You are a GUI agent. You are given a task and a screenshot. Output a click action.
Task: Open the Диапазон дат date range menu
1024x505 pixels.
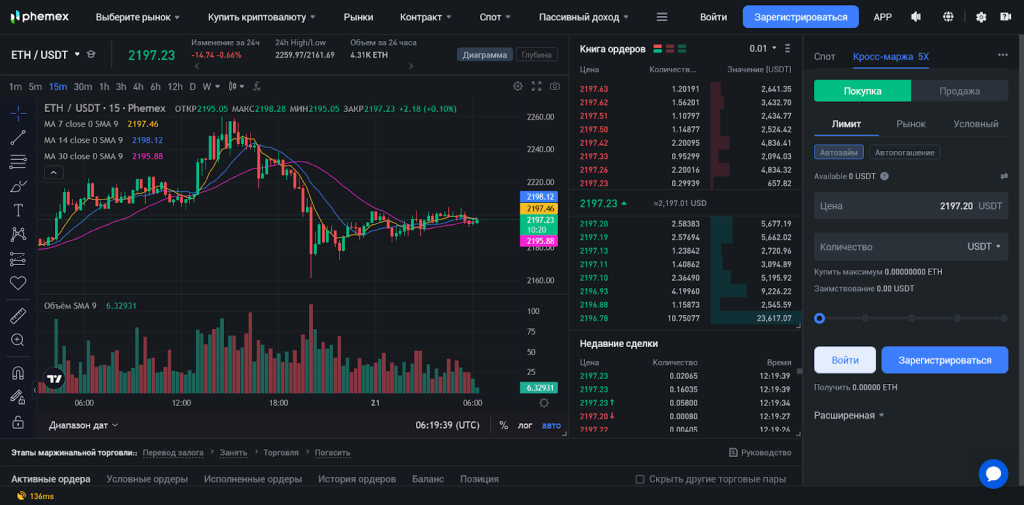[83, 425]
